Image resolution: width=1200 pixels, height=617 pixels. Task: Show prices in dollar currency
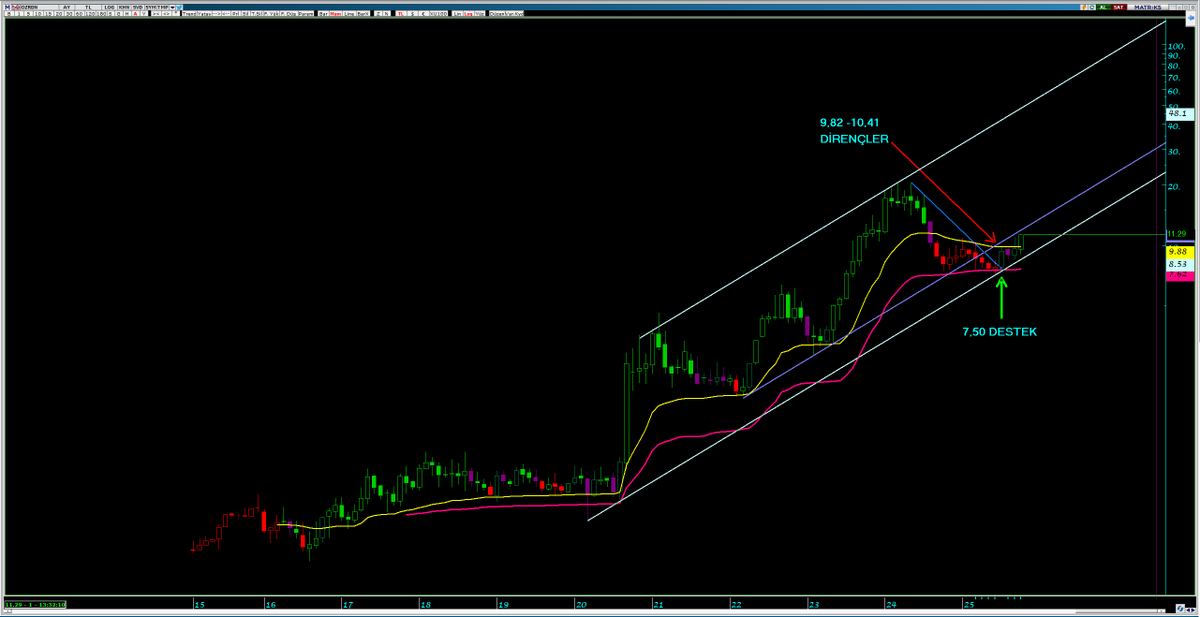tap(413, 13)
